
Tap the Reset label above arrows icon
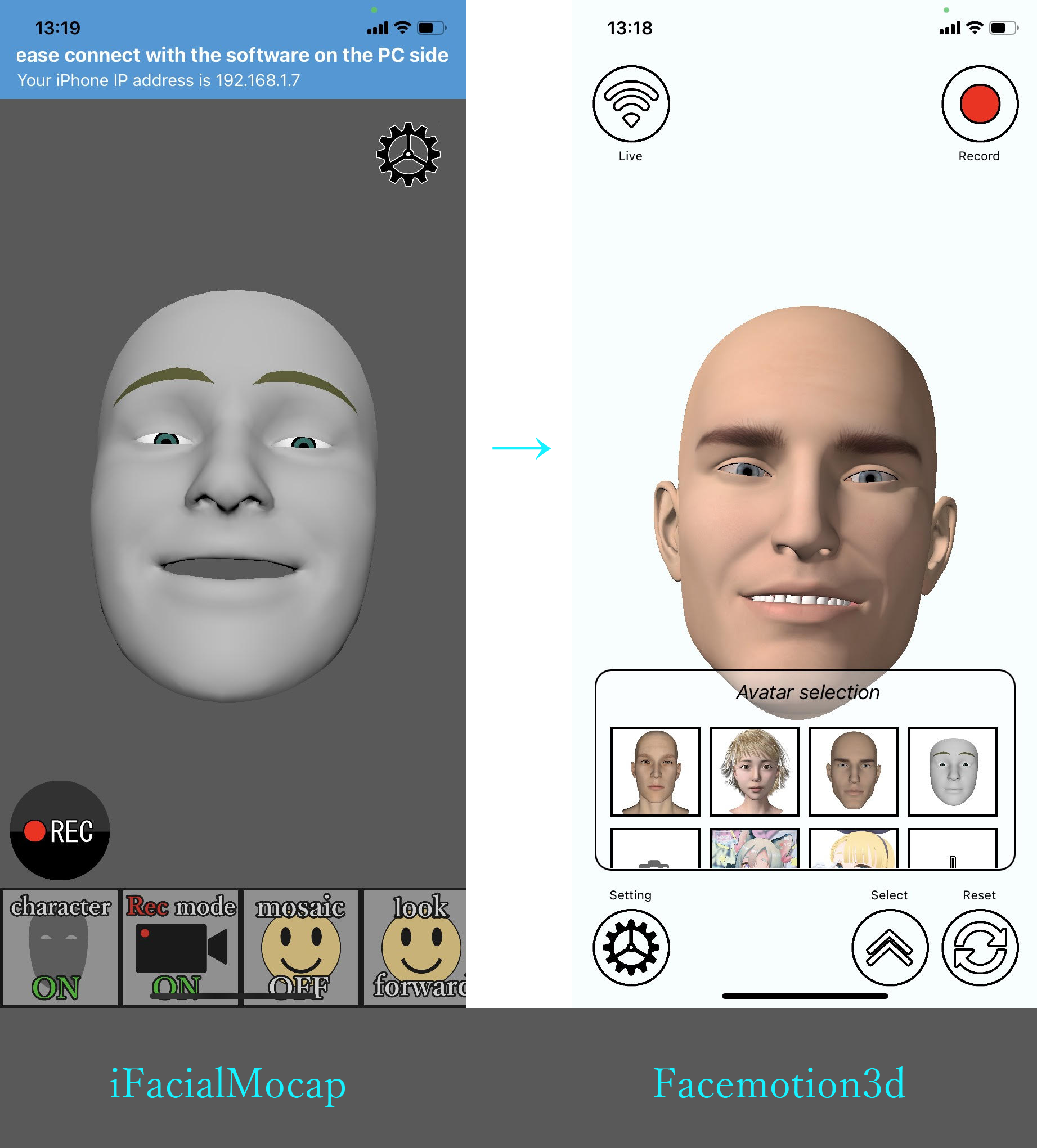[980, 895]
